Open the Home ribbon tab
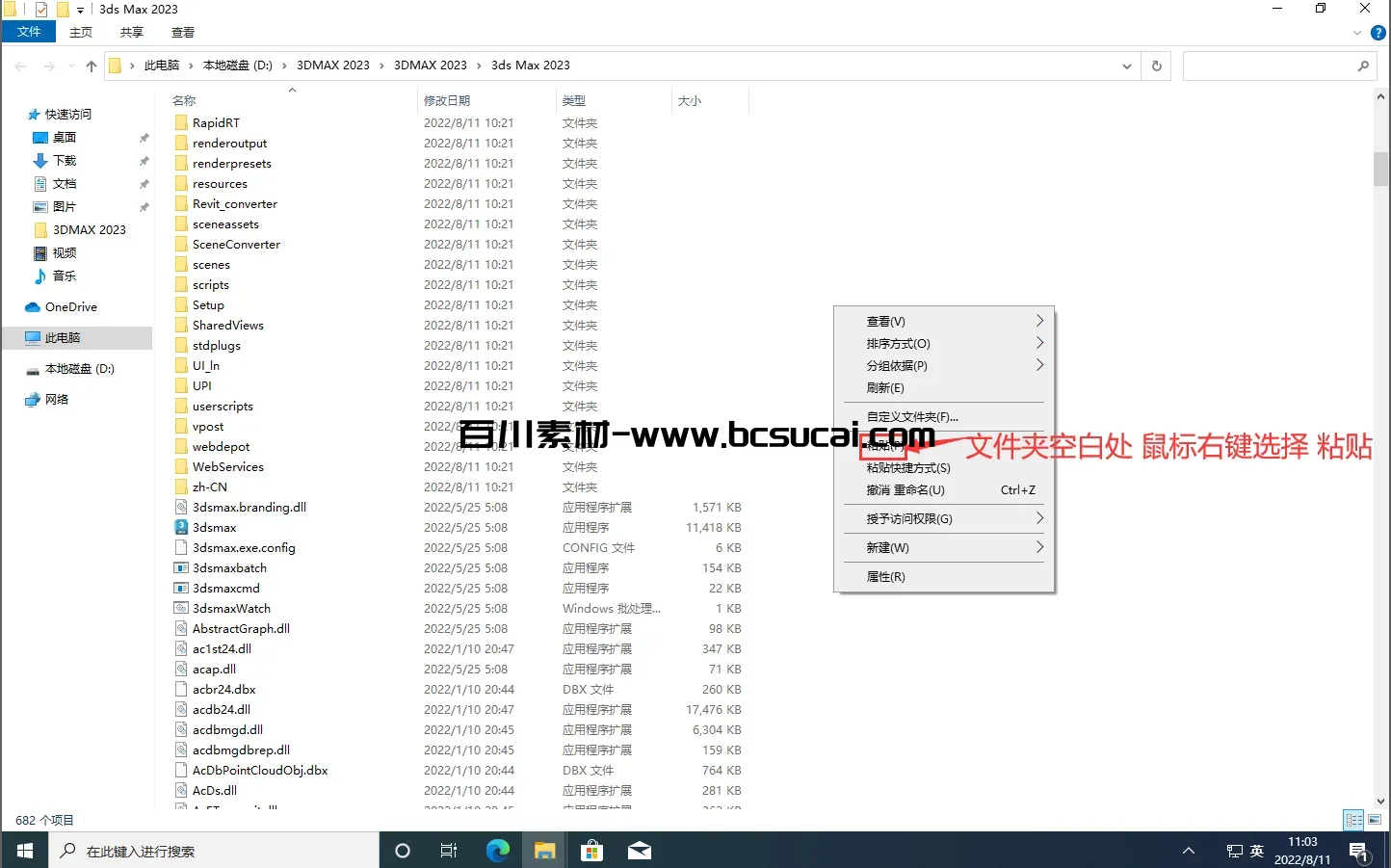1391x868 pixels. point(81,32)
